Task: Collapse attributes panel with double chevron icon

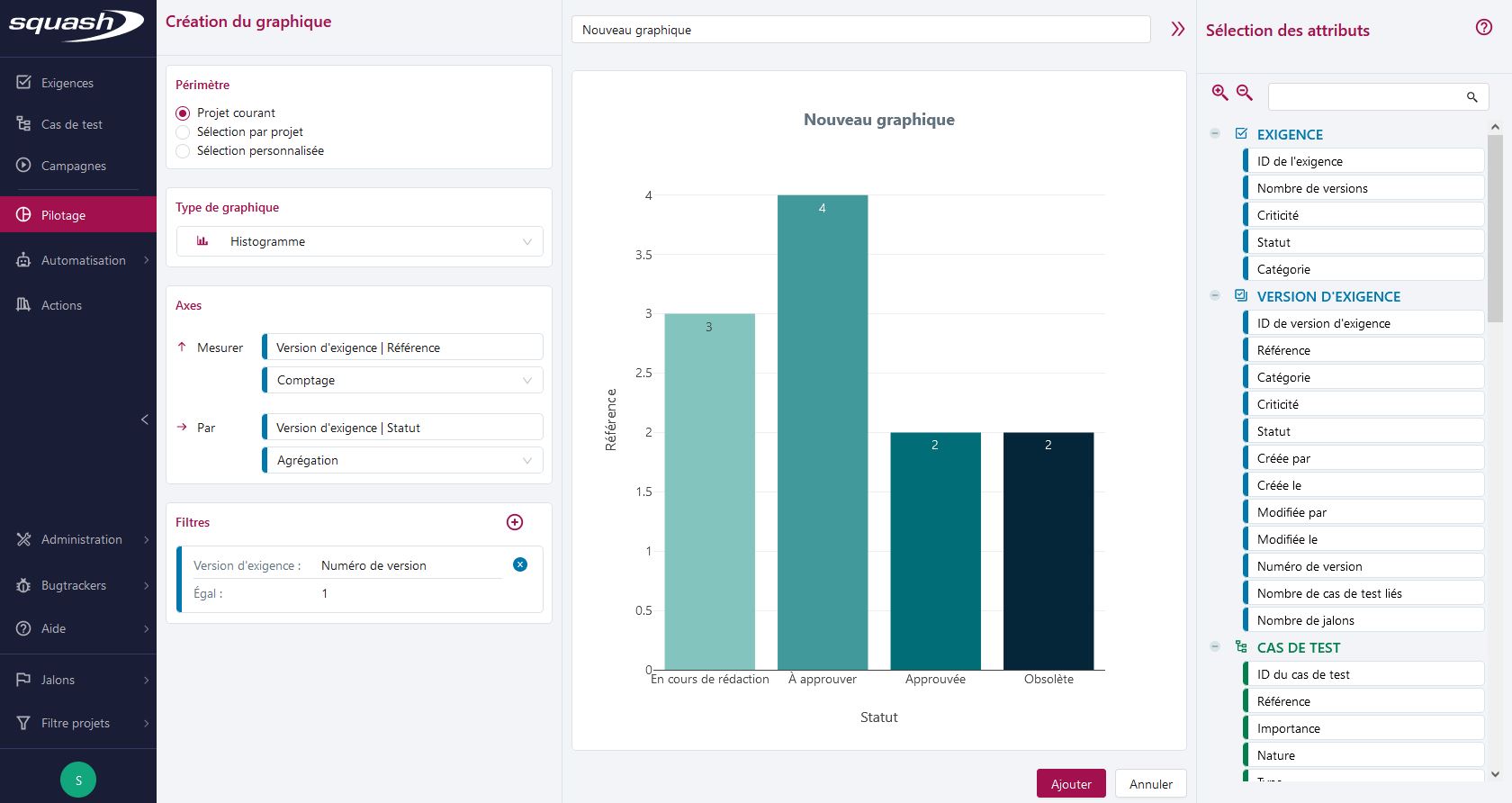Action: pos(1177,30)
